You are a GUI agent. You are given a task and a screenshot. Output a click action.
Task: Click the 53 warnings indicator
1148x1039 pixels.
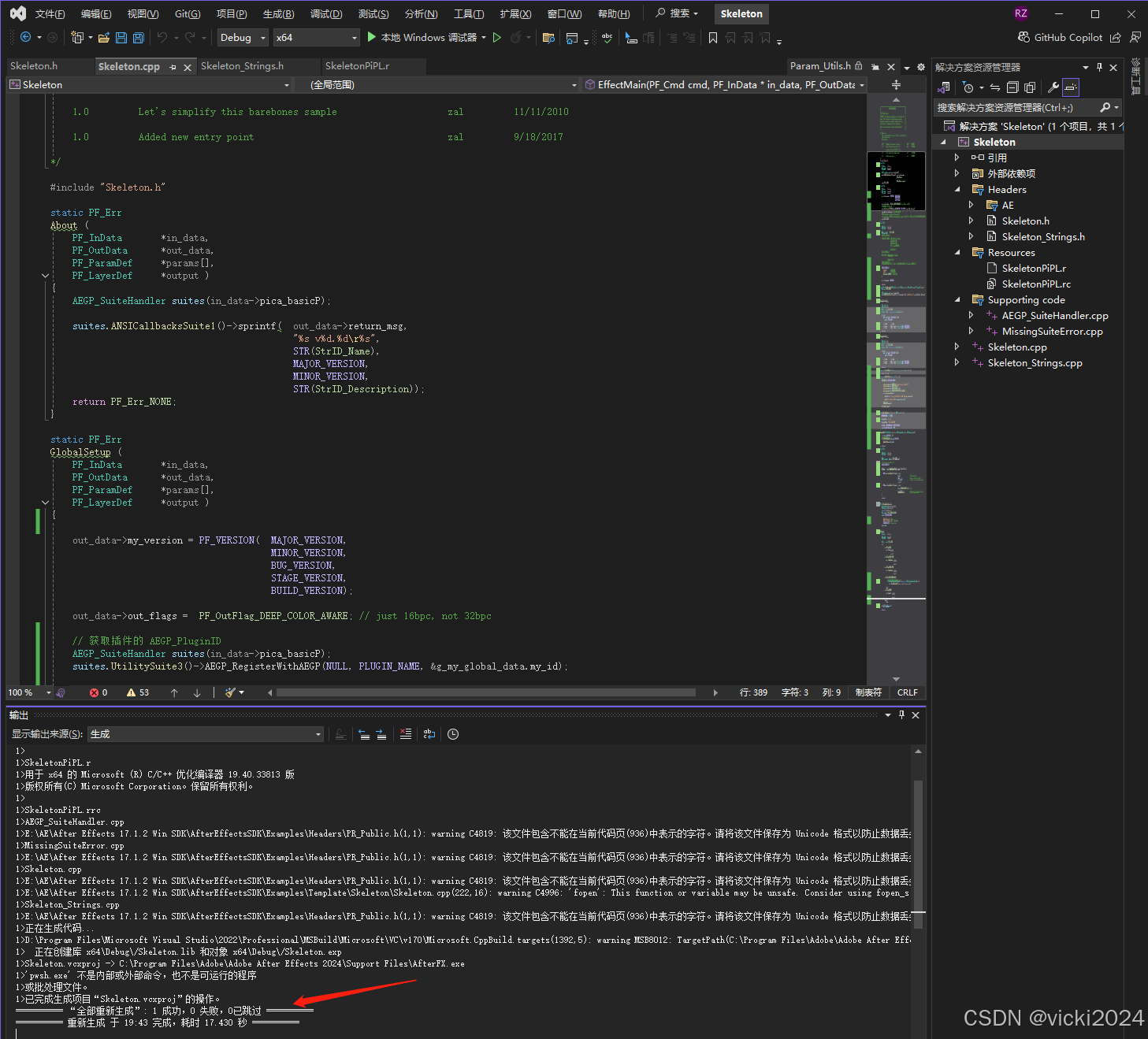pyautogui.click(x=138, y=692)
